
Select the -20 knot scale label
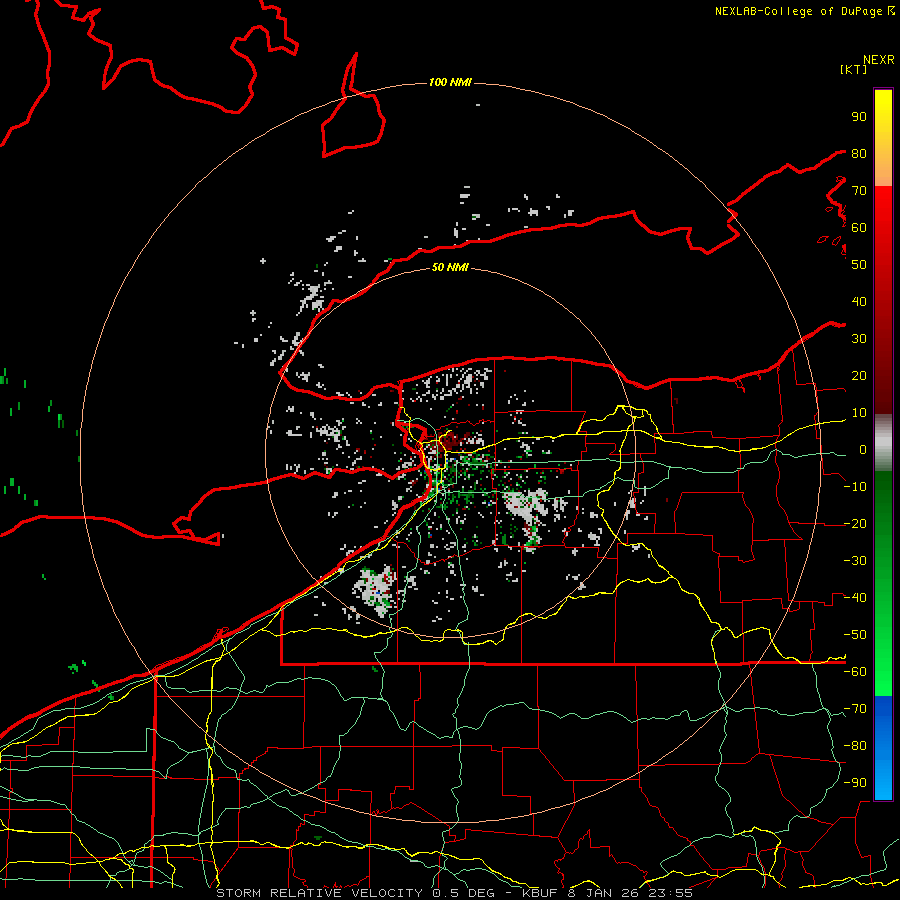pyautogui.click(x=855, y=523)
